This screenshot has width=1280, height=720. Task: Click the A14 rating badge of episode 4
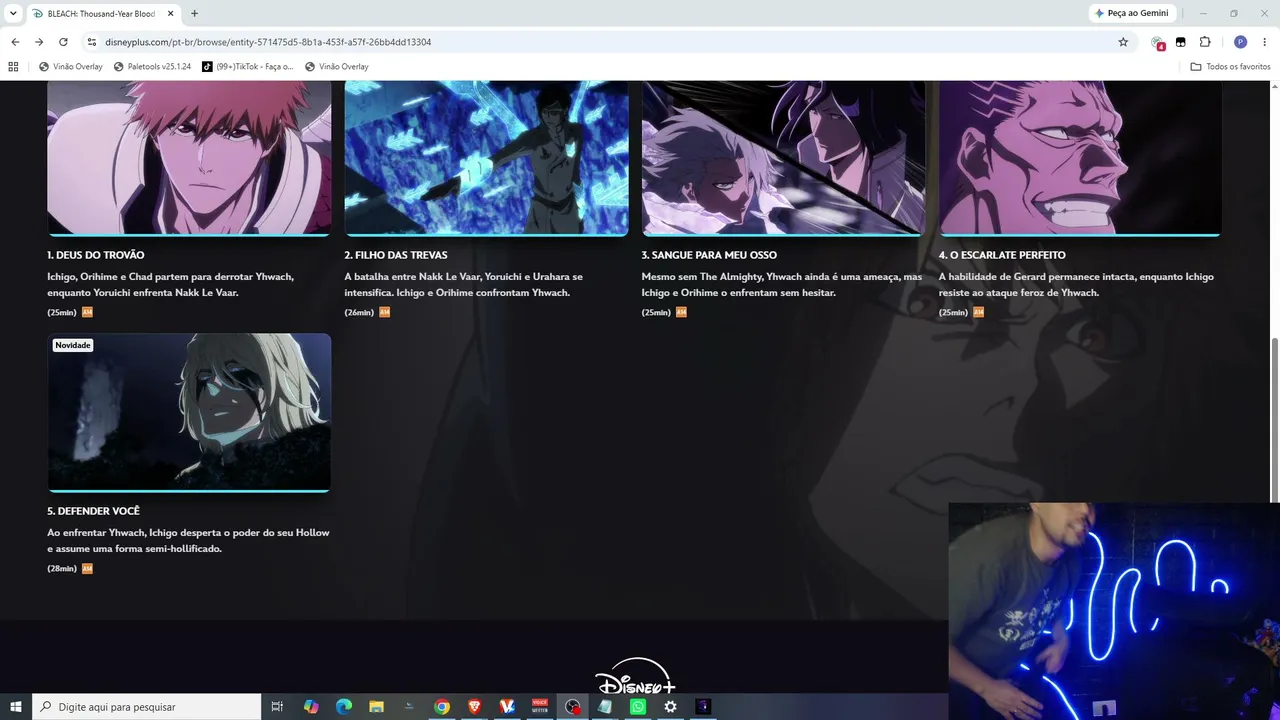pyautogui.click(x=979, y=312)
